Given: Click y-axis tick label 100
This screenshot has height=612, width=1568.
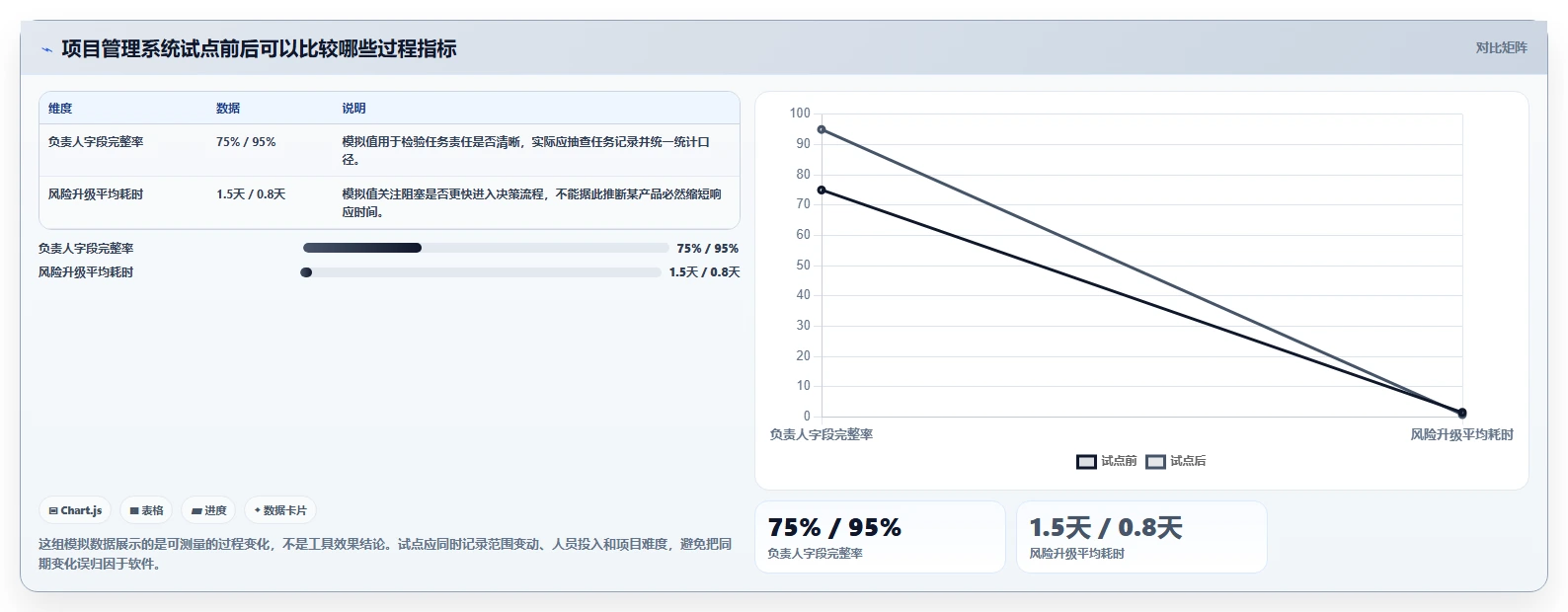Looking at the screenshot, I should click(x=800, y=114).
